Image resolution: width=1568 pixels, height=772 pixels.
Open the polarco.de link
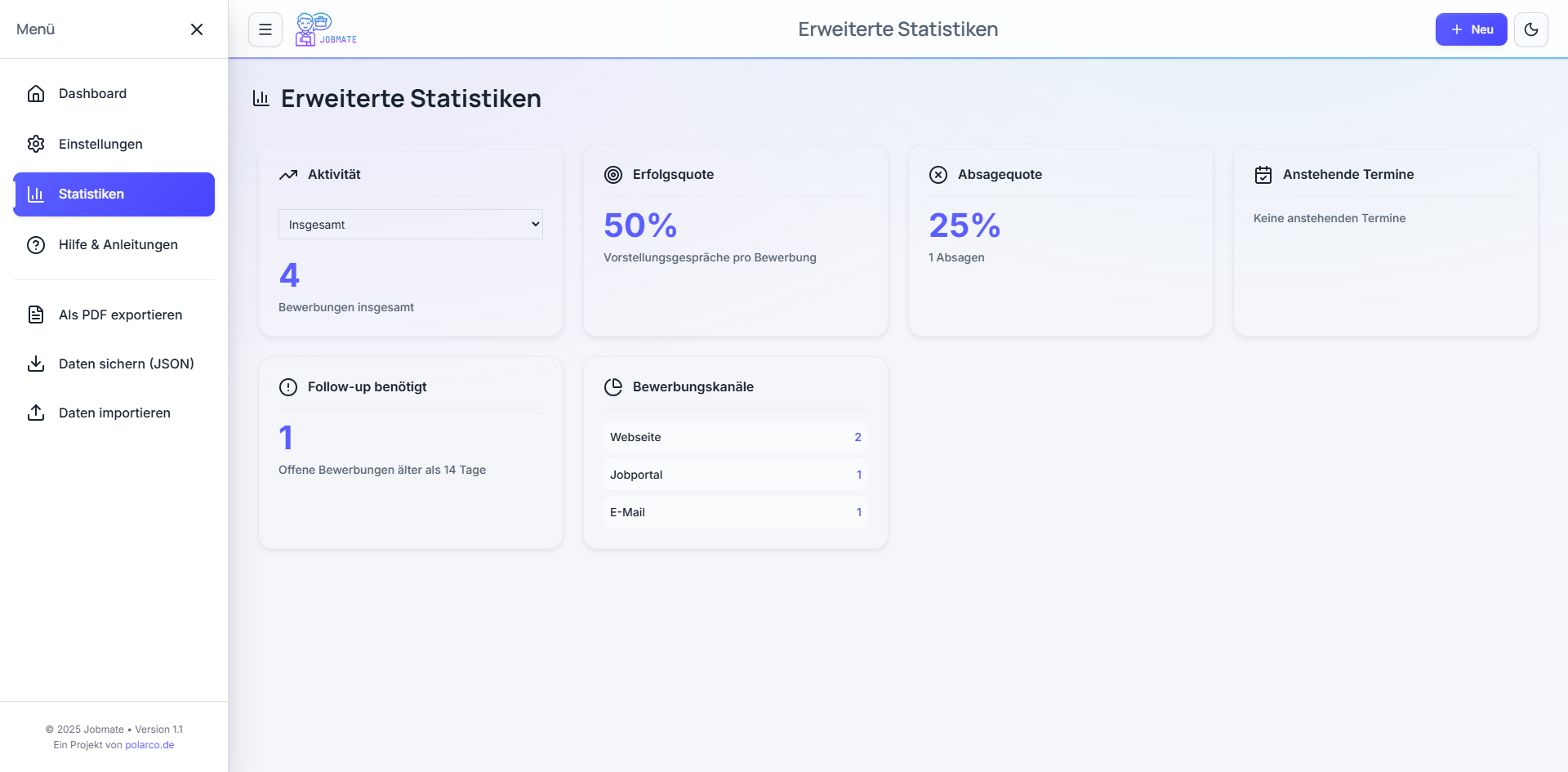pyautogui.click(x=149, y=745)
